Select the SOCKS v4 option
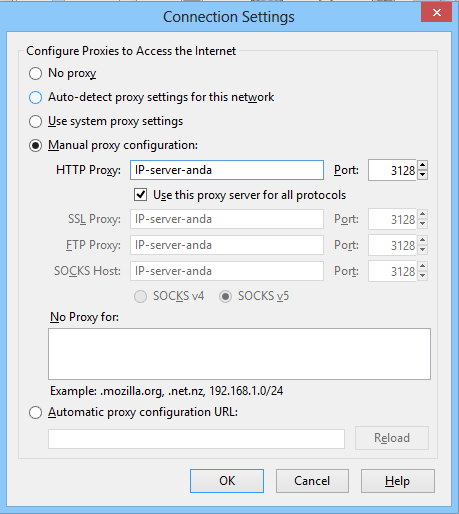 point(140,296)
